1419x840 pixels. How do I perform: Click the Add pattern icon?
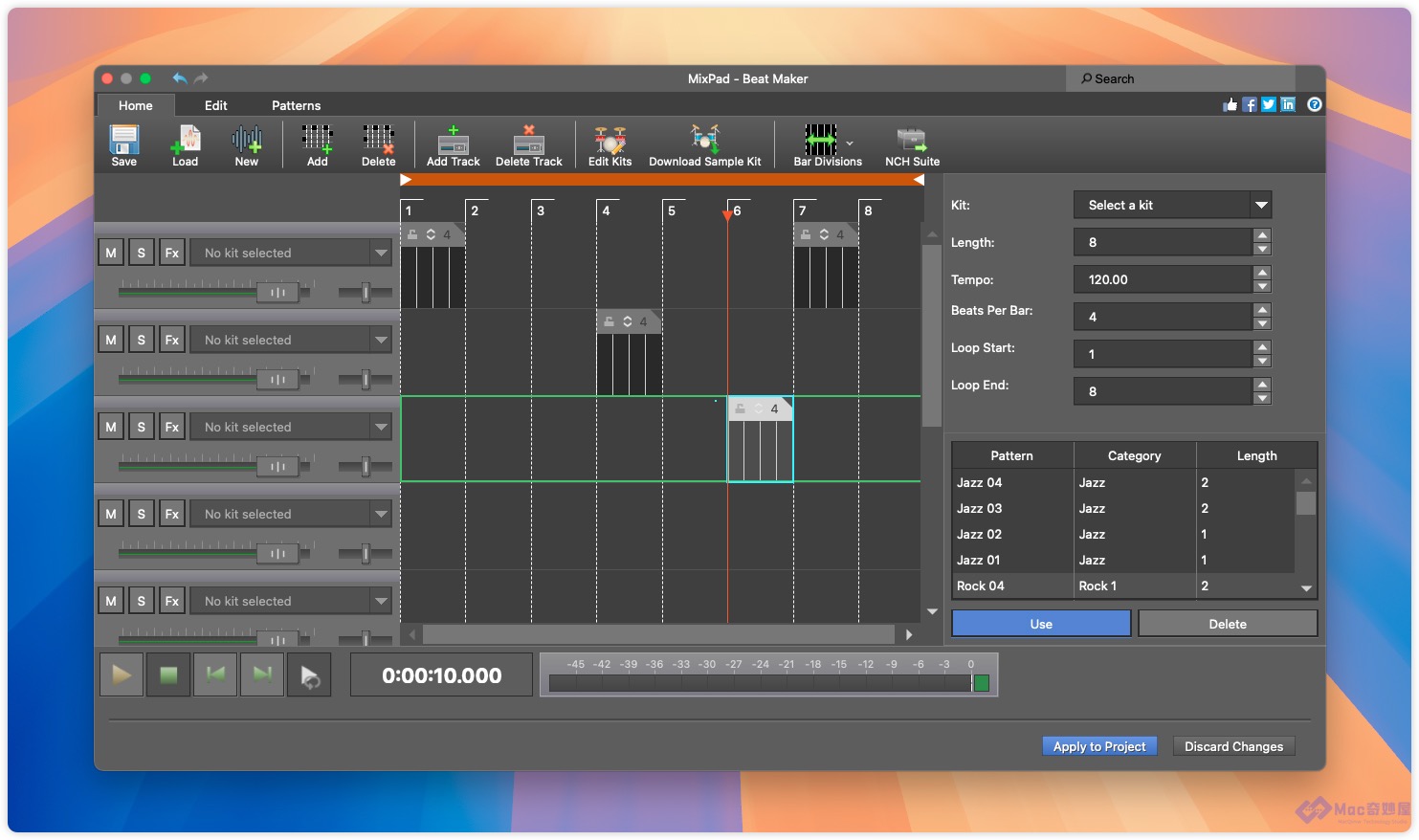click(318, 145)
